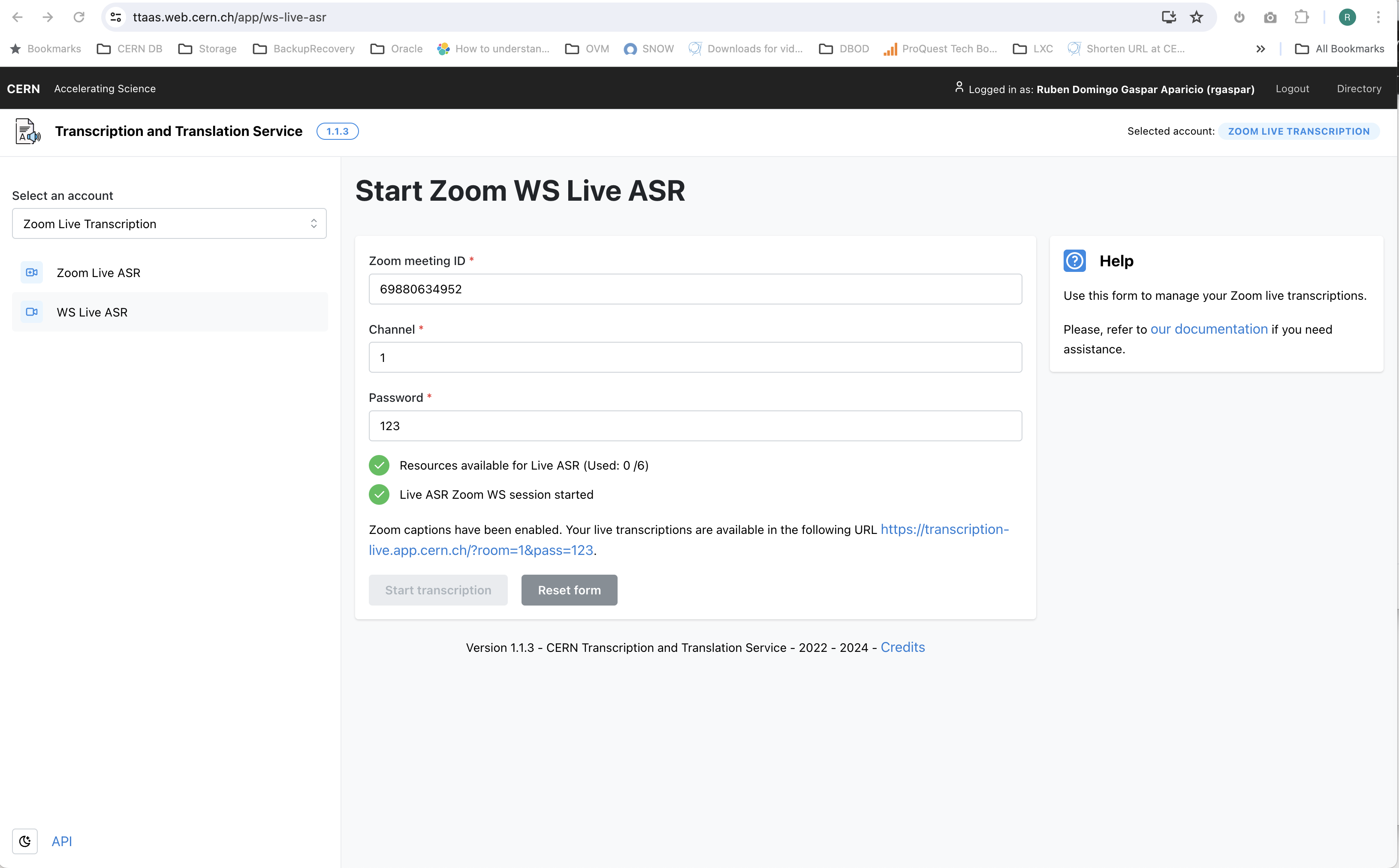Open the Directory menu item

pyautogui.click(x=1359, y=88)
